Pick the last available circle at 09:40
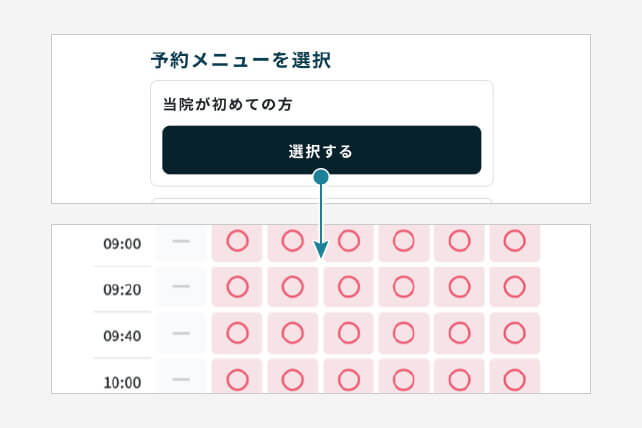642x428 pixels. click(x=514, y=334)
